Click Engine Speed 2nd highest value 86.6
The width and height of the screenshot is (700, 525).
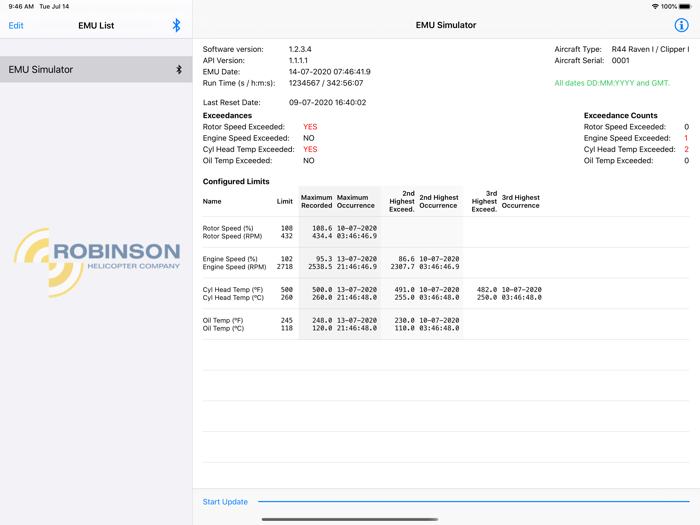406,259
